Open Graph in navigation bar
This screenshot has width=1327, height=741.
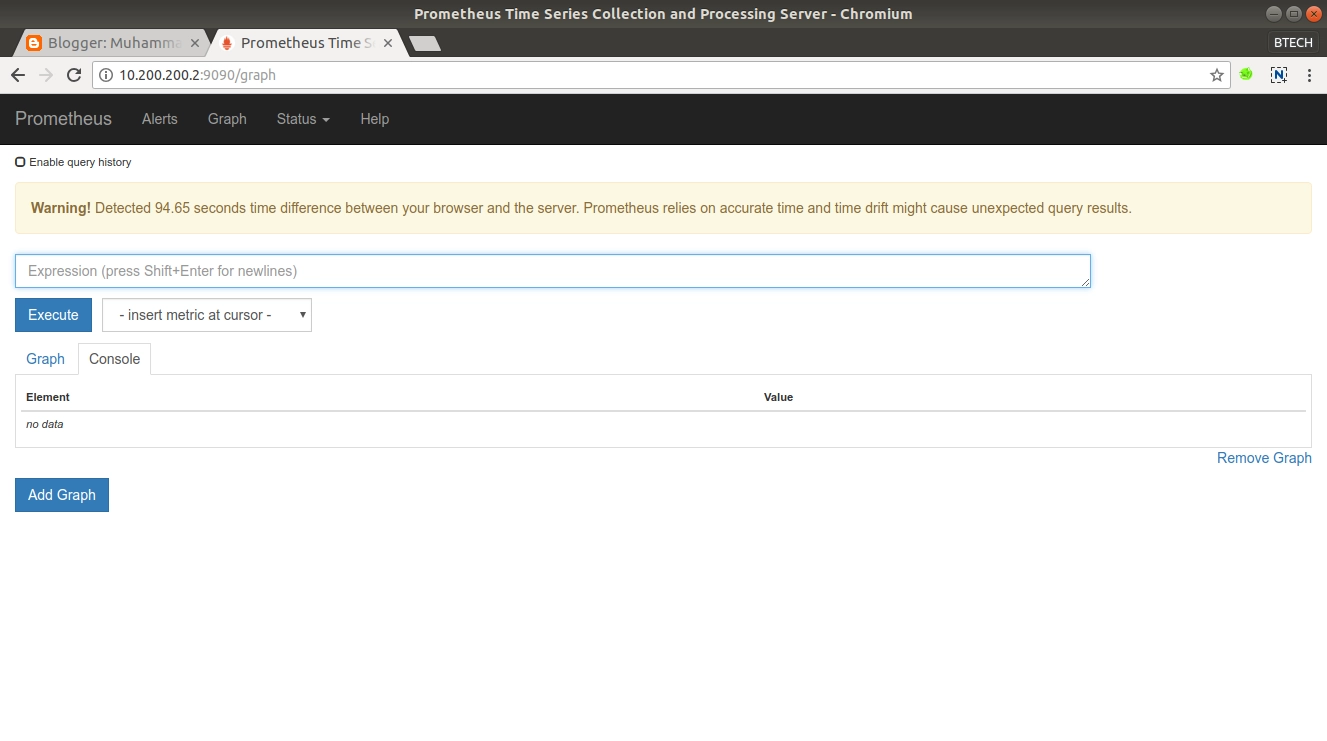227,119
